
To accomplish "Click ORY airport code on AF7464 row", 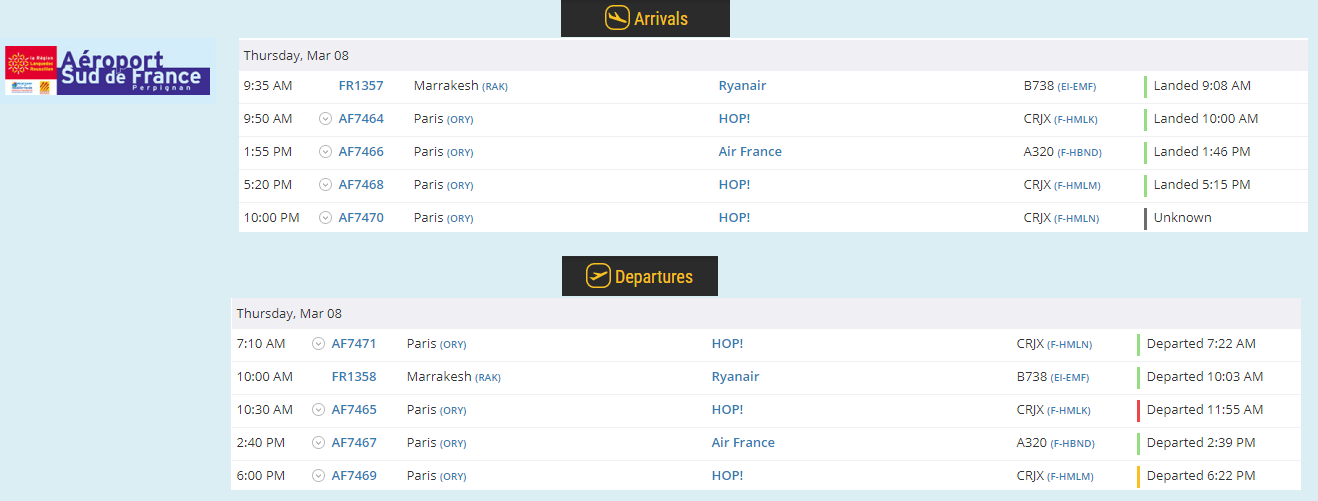I will tap(460, 120).
